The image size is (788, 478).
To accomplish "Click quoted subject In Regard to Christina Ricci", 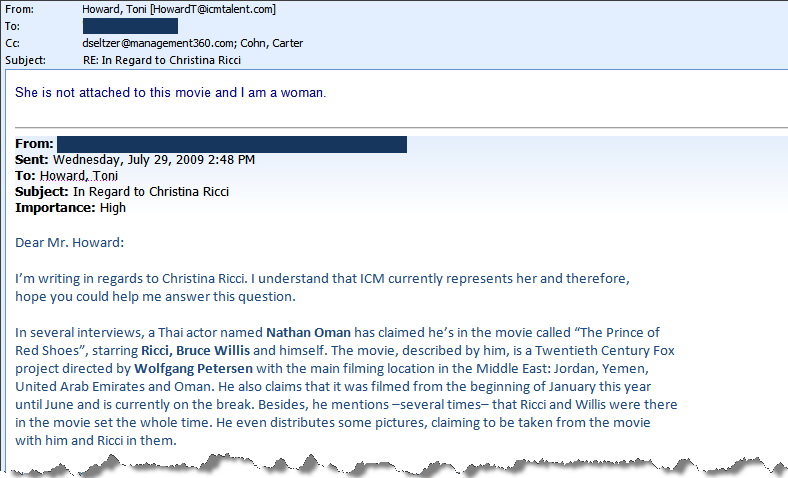I will coord(151,192).
